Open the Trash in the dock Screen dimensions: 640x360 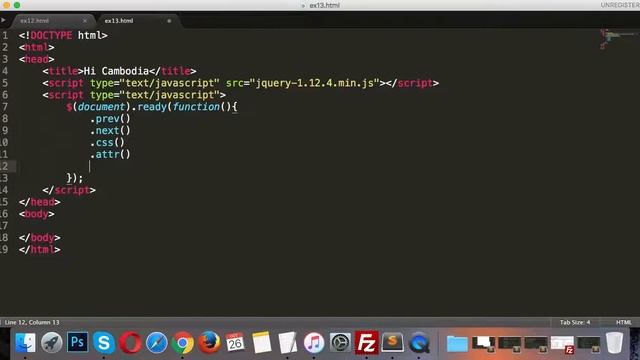[614, 342]
